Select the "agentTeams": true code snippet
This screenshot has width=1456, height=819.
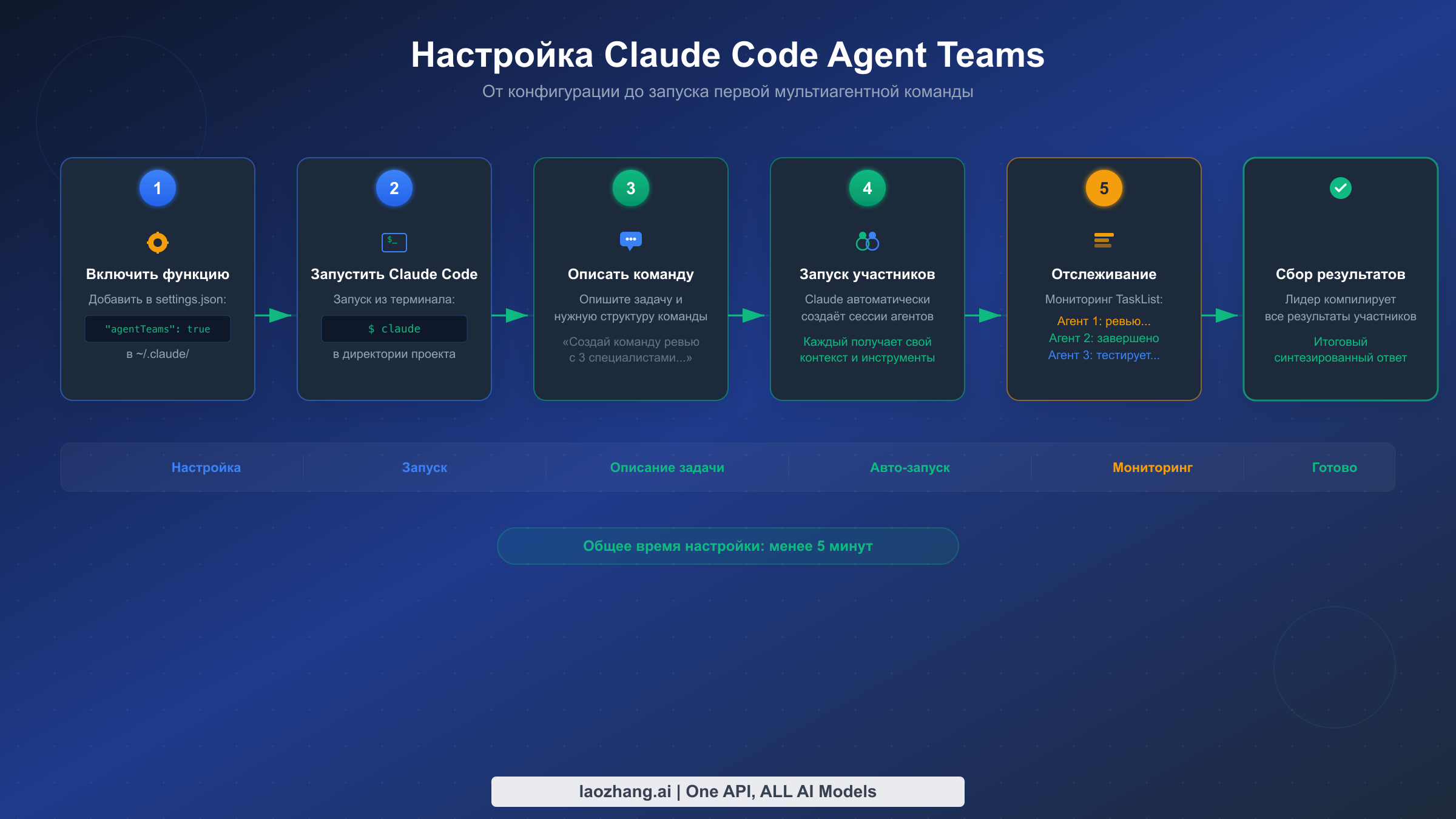coord(157,328)
